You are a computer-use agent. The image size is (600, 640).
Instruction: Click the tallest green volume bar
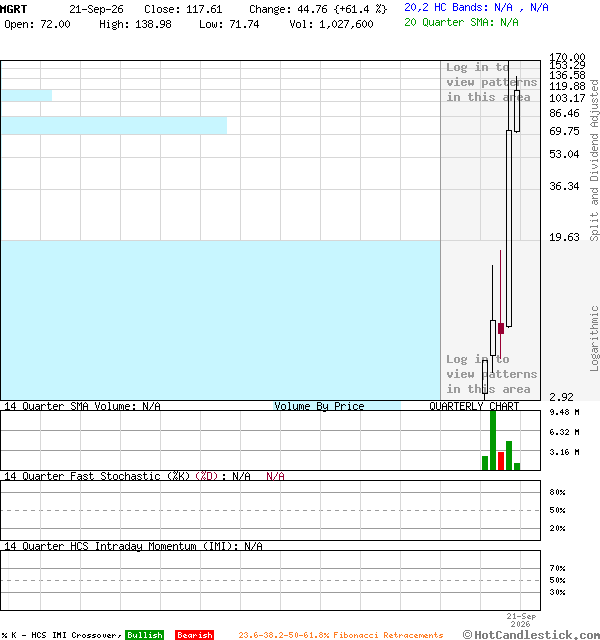[x=493, y=440]
